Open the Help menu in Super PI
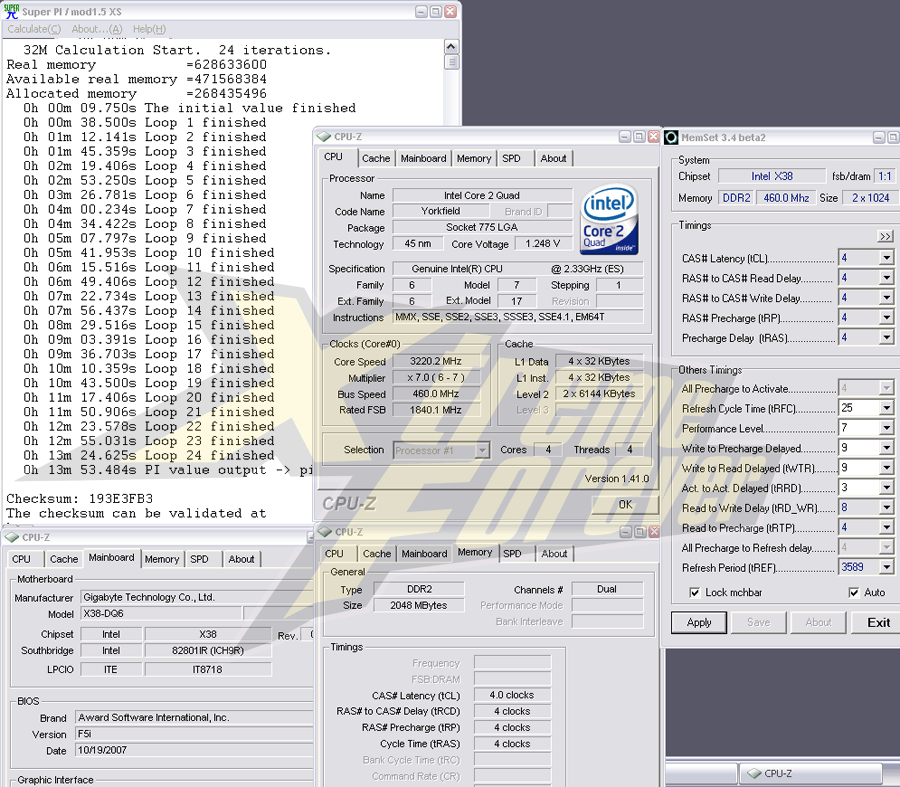 coord(149,29)
